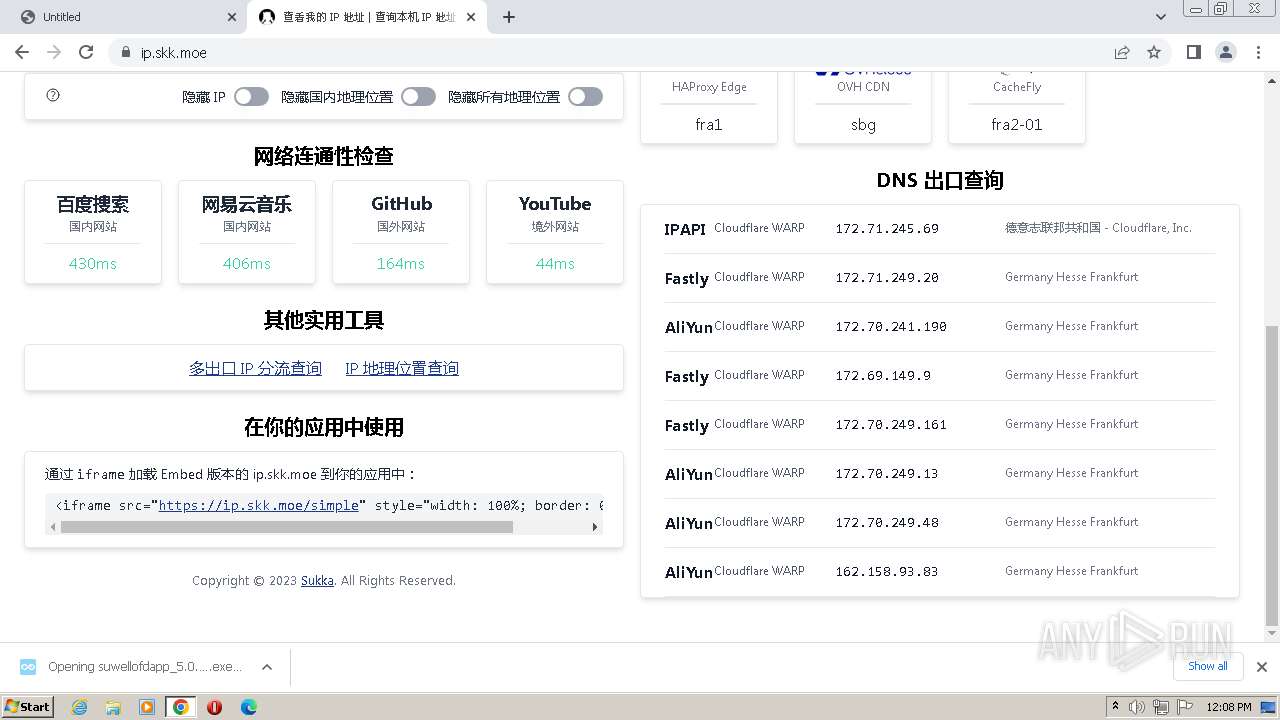The height and width of the screenshot is (720, 1280).
Task: Click the GitHub connectivity card
Action: [401, 232]
